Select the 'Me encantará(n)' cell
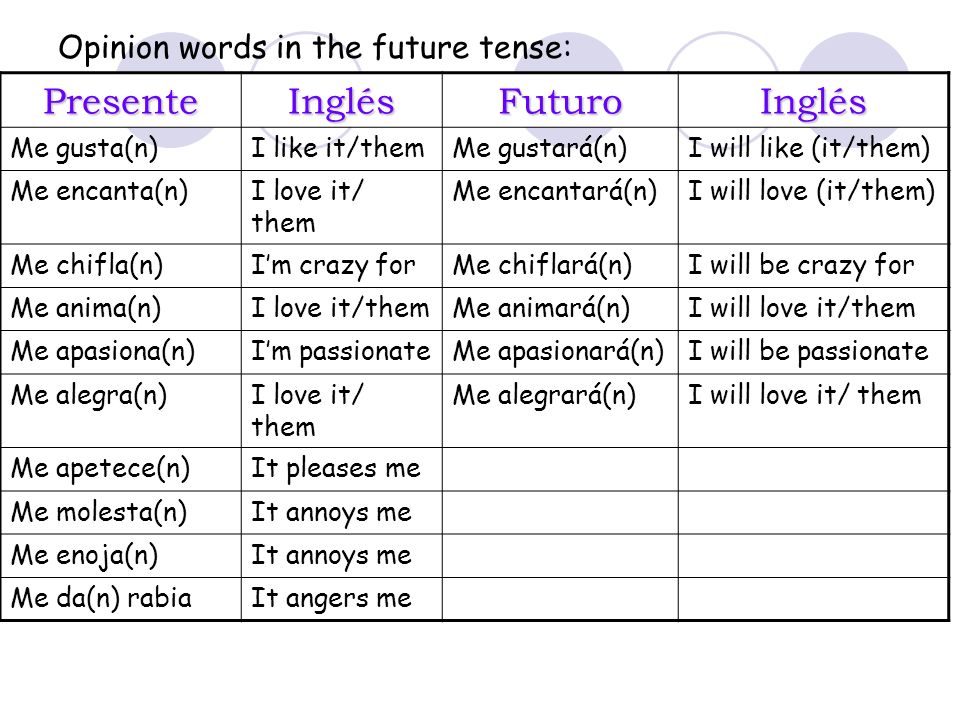 560,207
